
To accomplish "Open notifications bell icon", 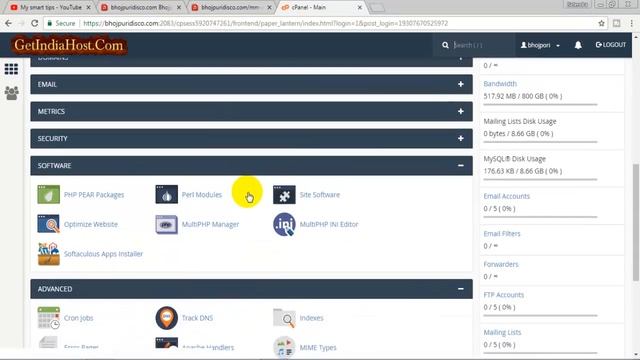I will pyautogui.click(x=578, y=45).
